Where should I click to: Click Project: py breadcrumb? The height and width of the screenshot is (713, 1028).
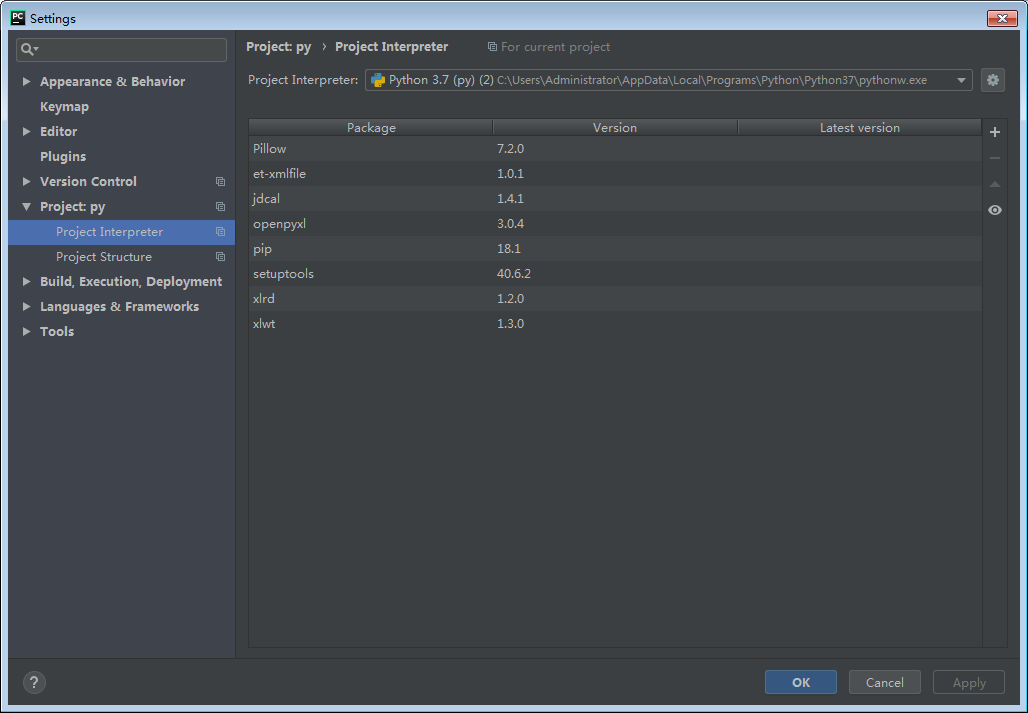coord(279,47)
